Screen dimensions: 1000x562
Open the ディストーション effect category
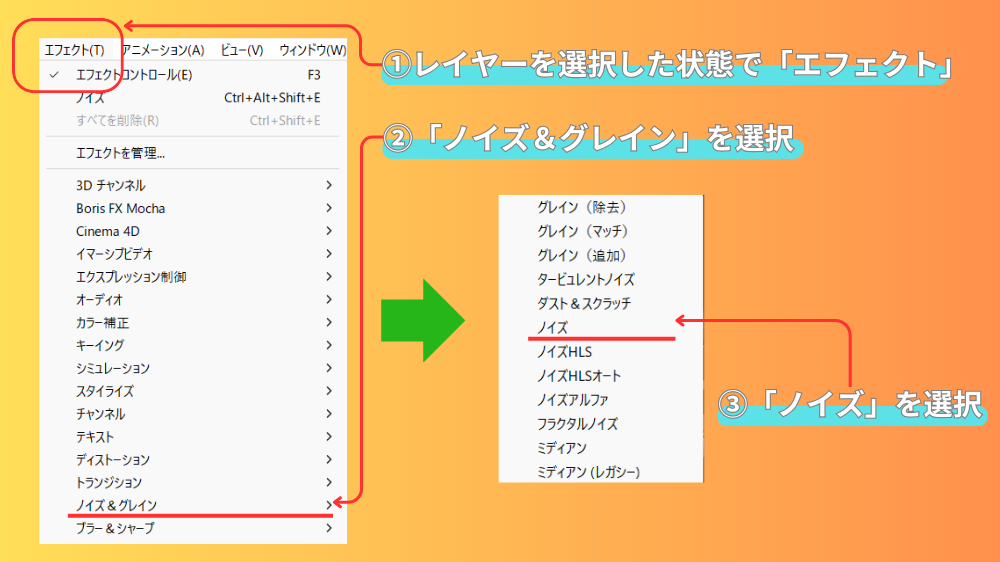click(113, 460)
